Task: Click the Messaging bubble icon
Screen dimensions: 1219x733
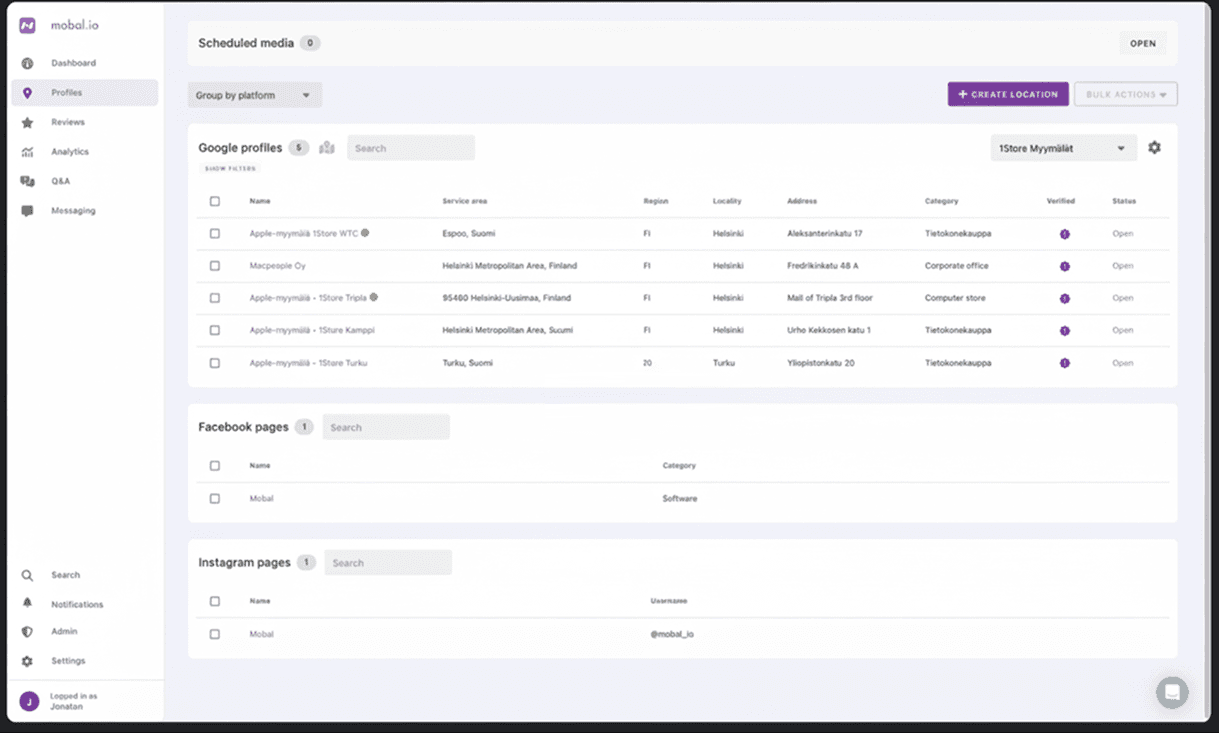Action: pyautogui.click(x=27, y=211)
